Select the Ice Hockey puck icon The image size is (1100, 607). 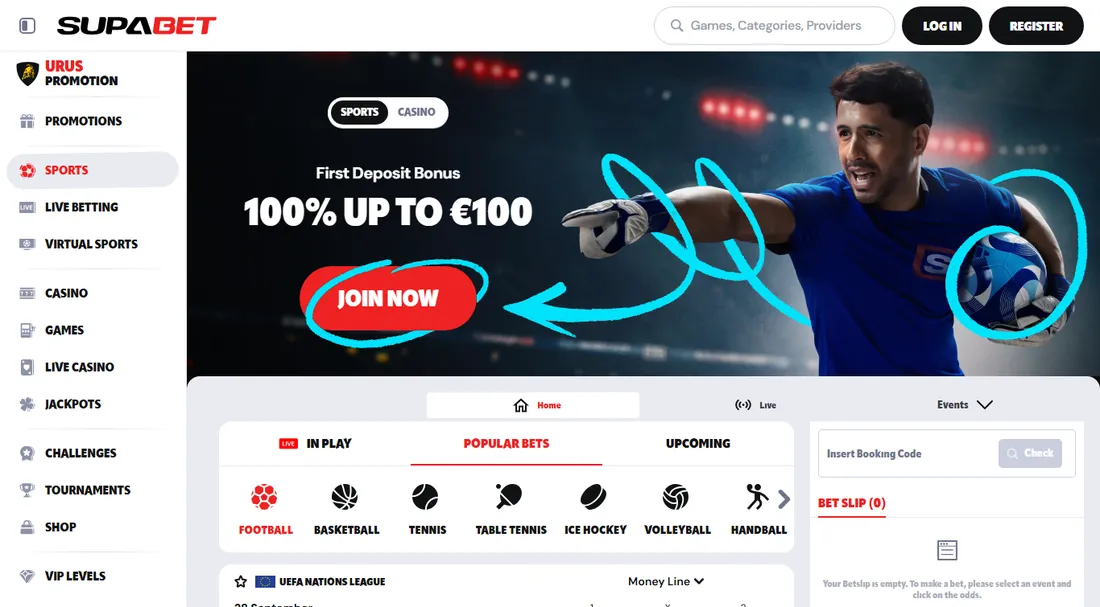pos(593,497)
